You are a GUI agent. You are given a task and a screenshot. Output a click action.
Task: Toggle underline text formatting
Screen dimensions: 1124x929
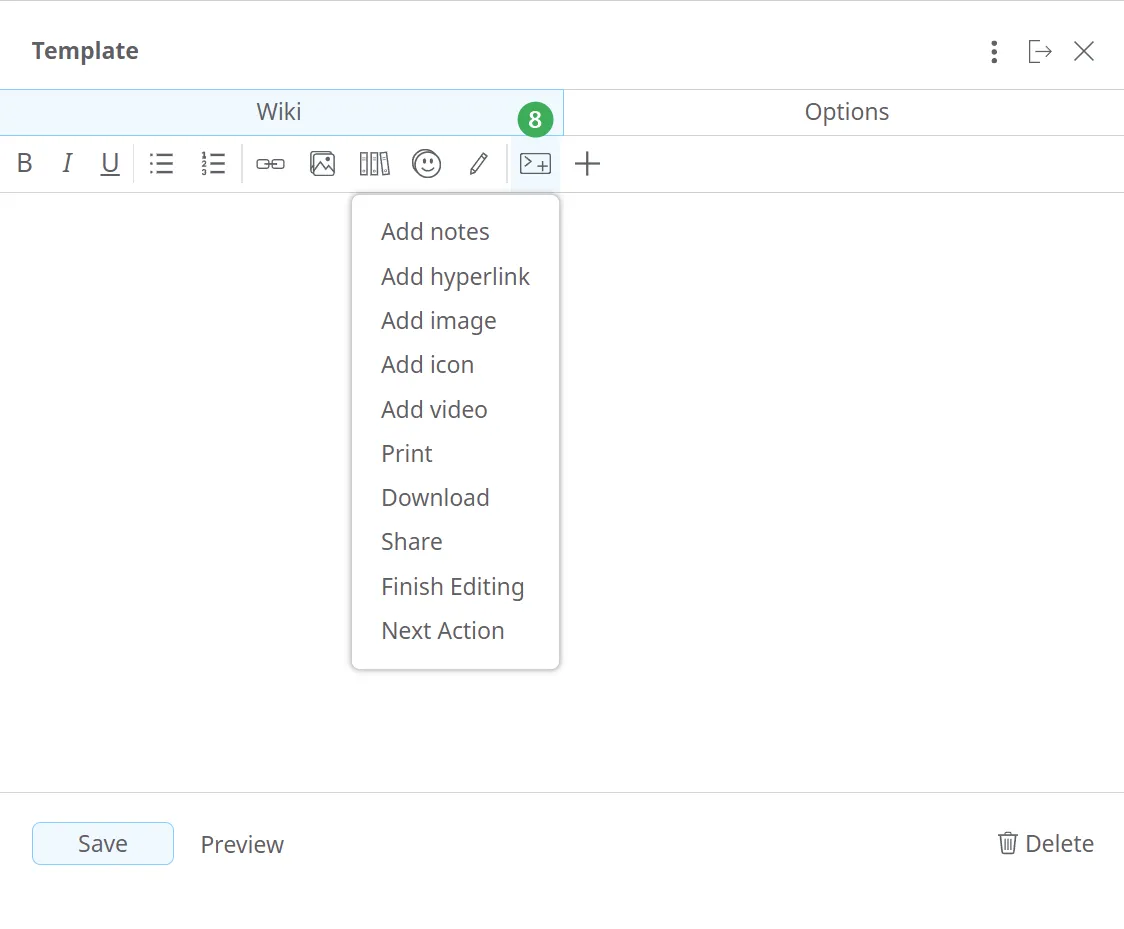pos(110,164)
